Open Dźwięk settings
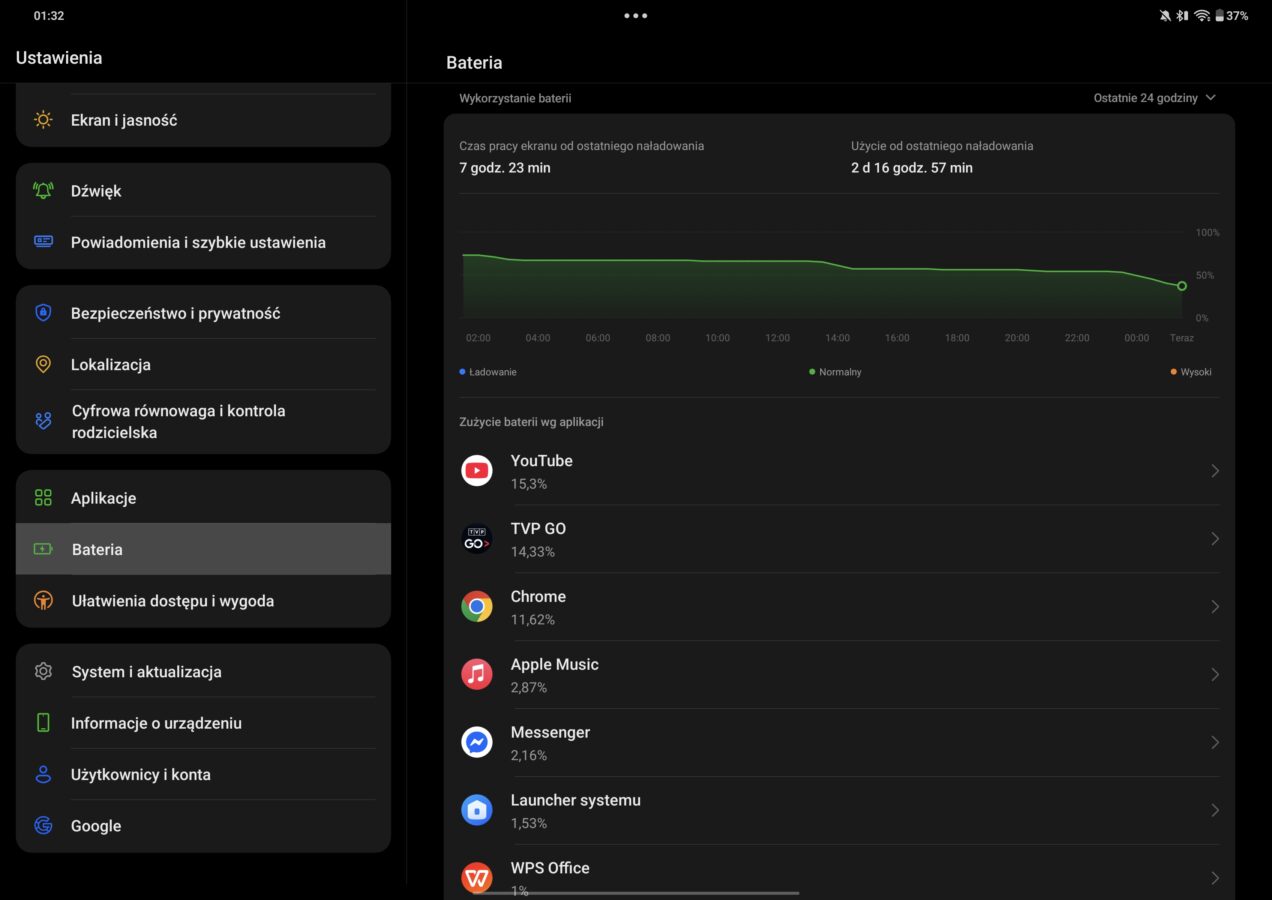This screenshot has height=900, width=1272. pos(203,190)
